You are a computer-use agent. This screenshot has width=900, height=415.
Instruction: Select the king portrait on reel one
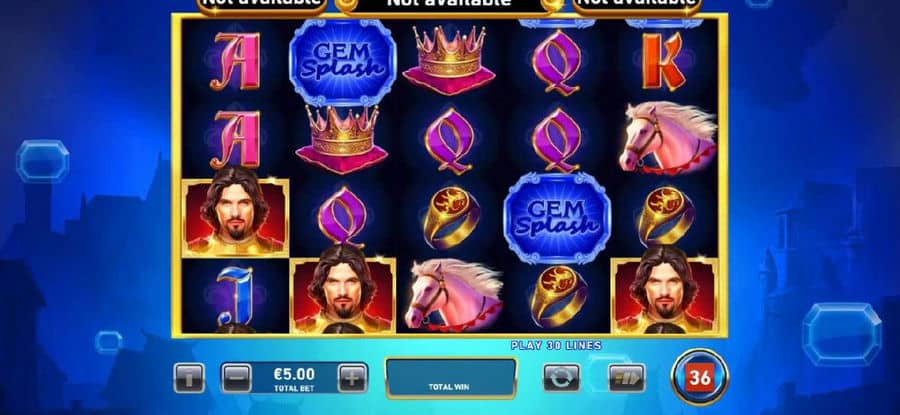(235, 215)
